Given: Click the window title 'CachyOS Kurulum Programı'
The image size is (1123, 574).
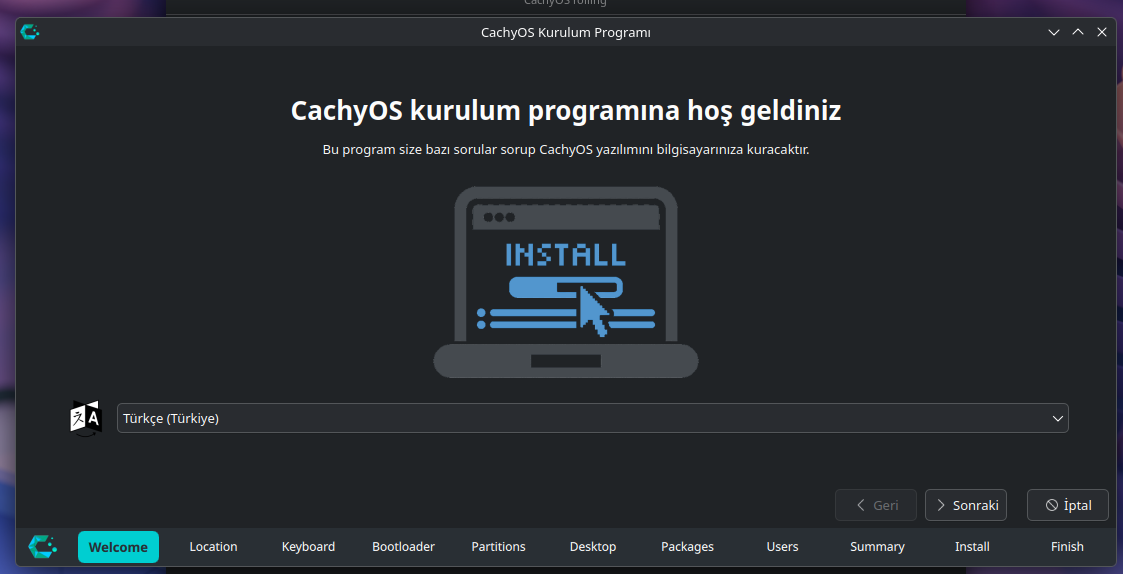Looking at the screenshot, I should [x=566, y=32].
